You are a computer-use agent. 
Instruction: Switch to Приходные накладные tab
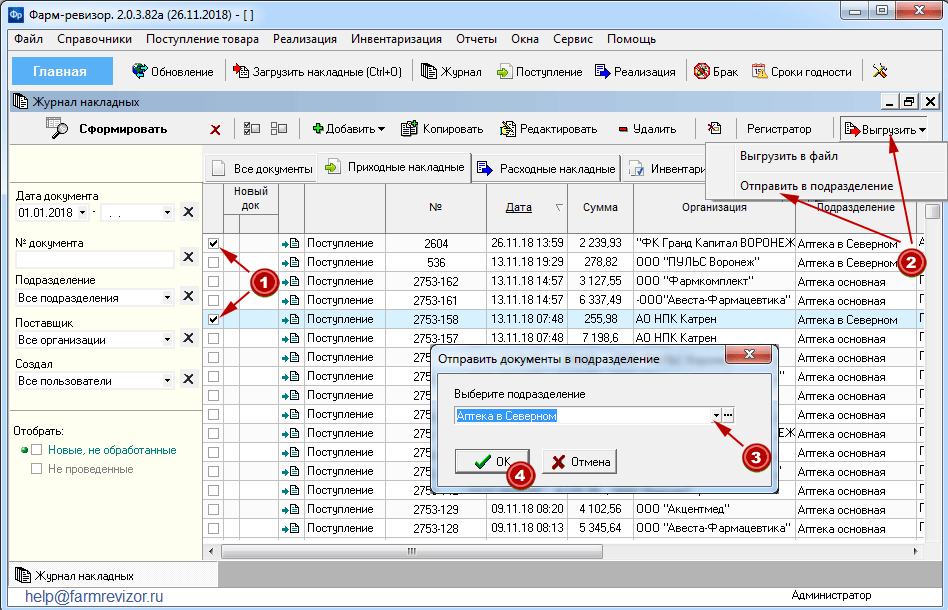395,167
